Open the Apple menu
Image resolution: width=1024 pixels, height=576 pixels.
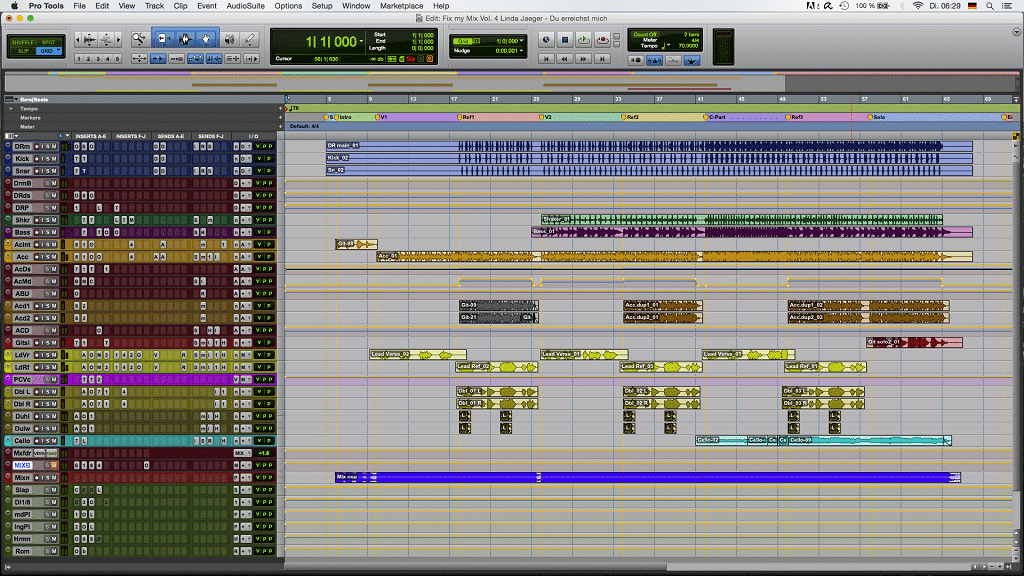click(14, 6)
